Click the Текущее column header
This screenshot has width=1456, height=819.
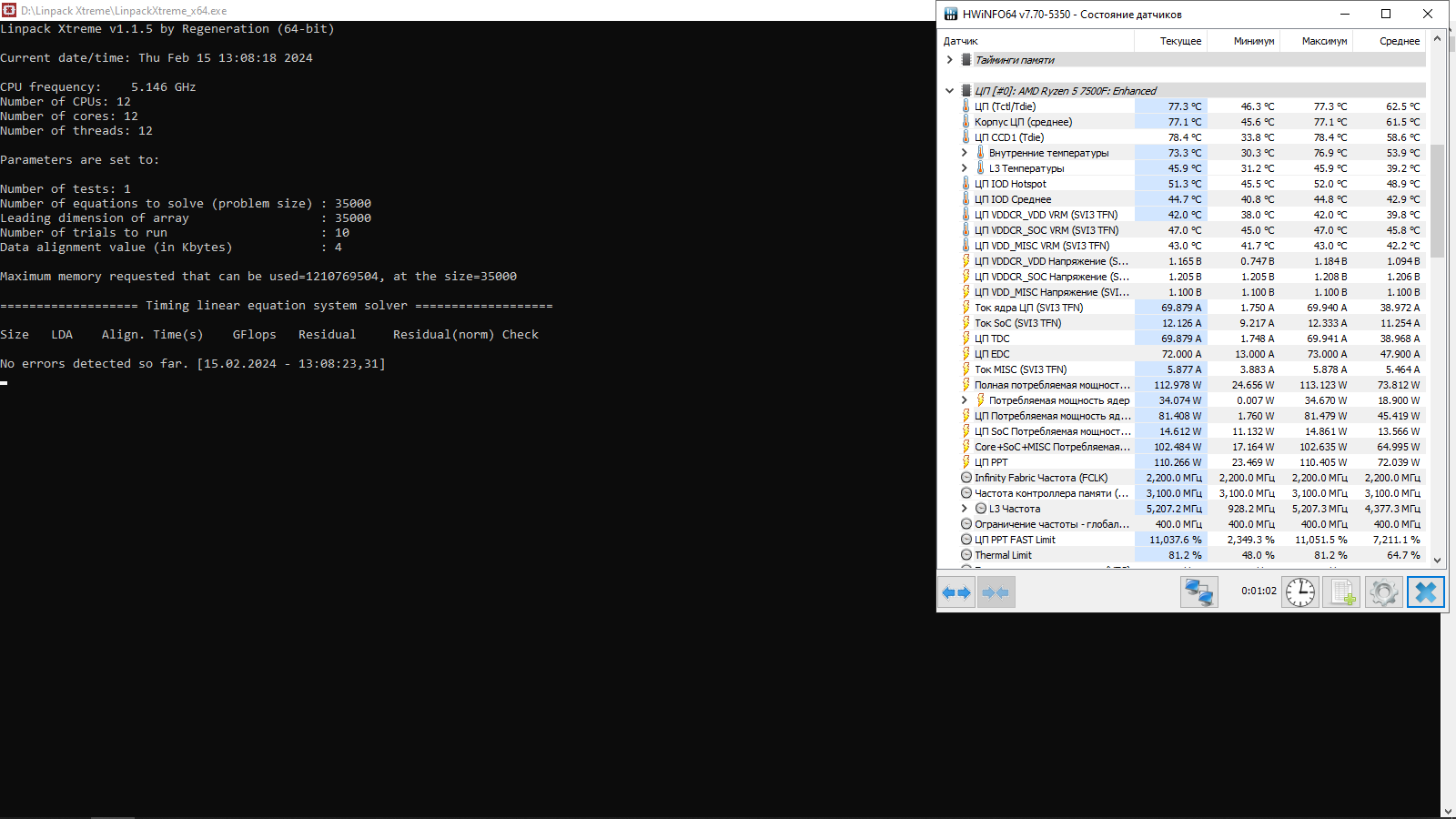[x=1170, y=41]
